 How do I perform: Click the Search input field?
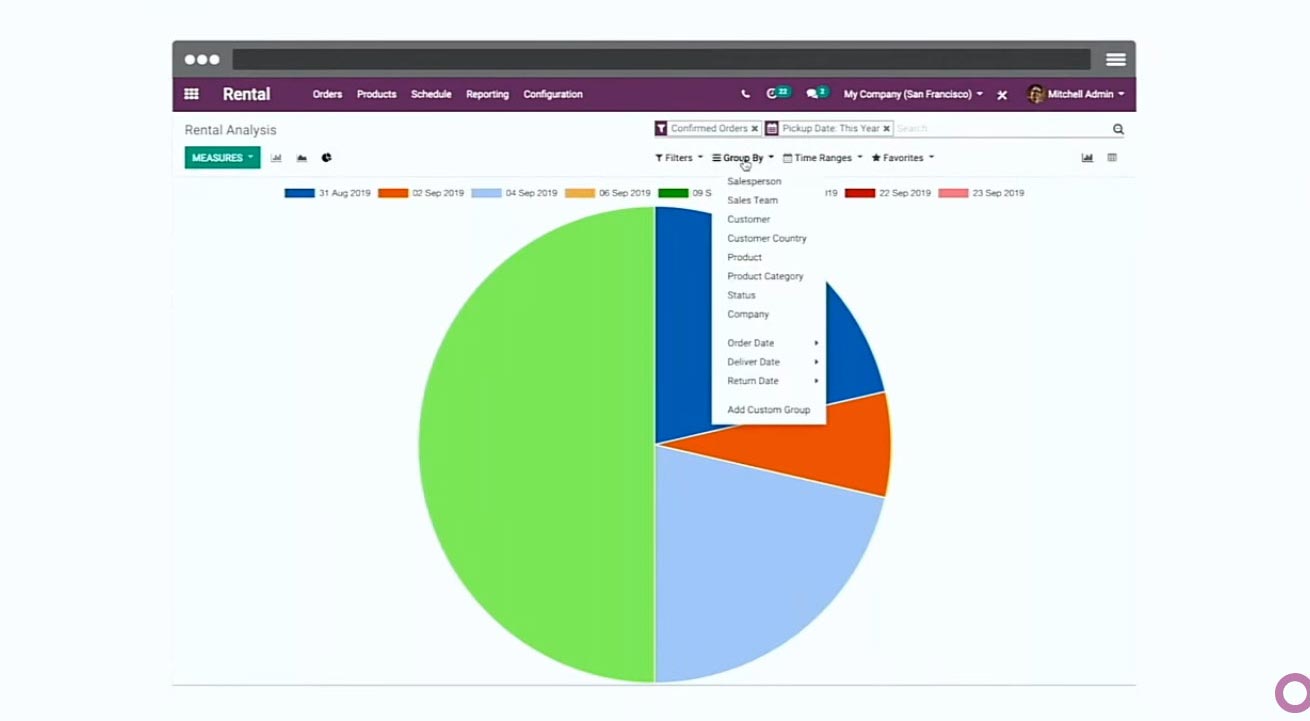[x=1002, y=129]
